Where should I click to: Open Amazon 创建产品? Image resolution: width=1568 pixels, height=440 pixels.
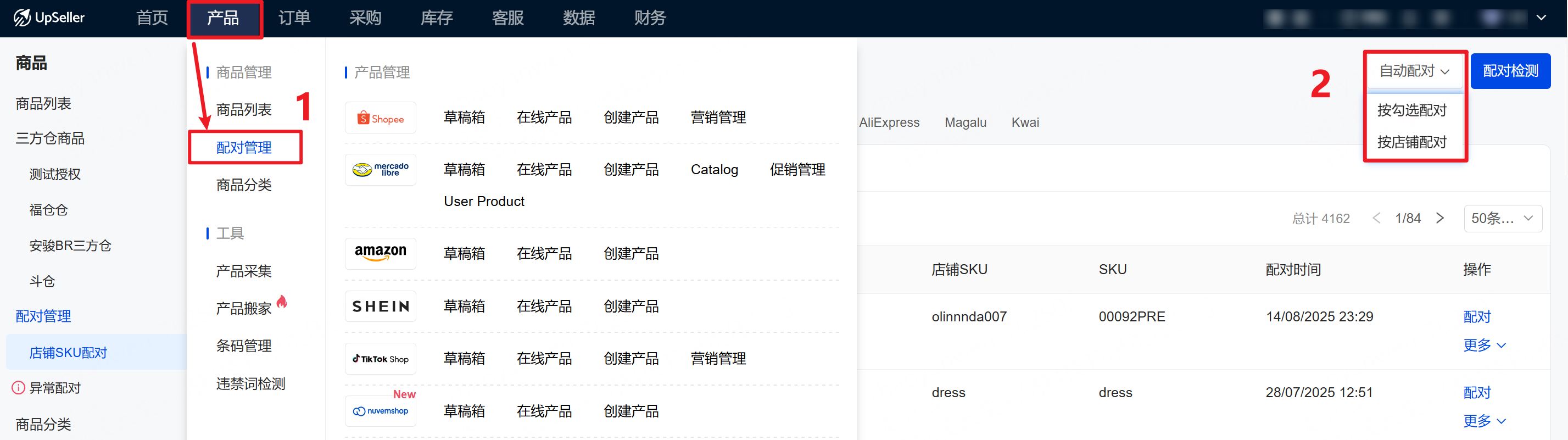[x=631, y=253]
